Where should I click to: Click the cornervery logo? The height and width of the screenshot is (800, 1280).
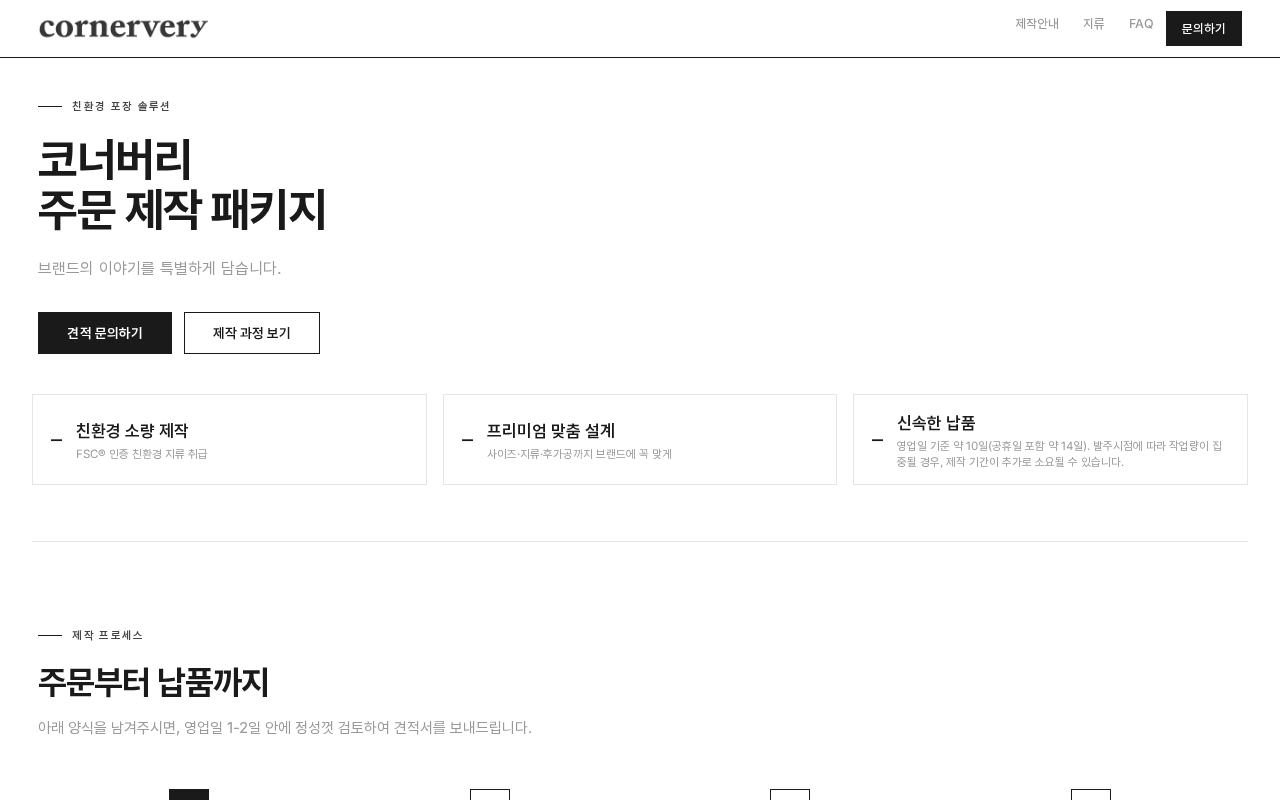pyautogui.click(x=123, y=28)
